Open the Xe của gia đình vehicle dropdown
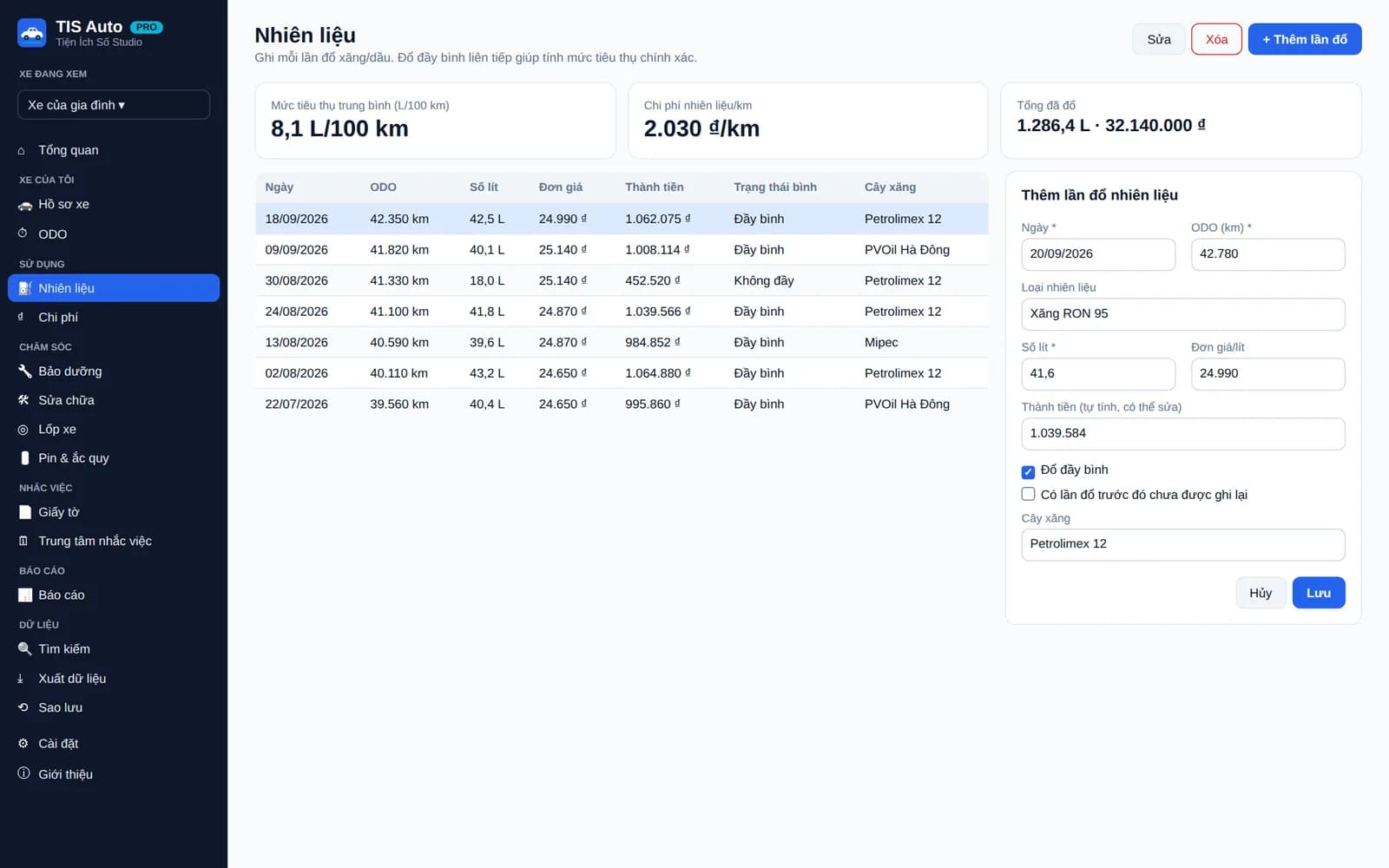 point(114,105)
